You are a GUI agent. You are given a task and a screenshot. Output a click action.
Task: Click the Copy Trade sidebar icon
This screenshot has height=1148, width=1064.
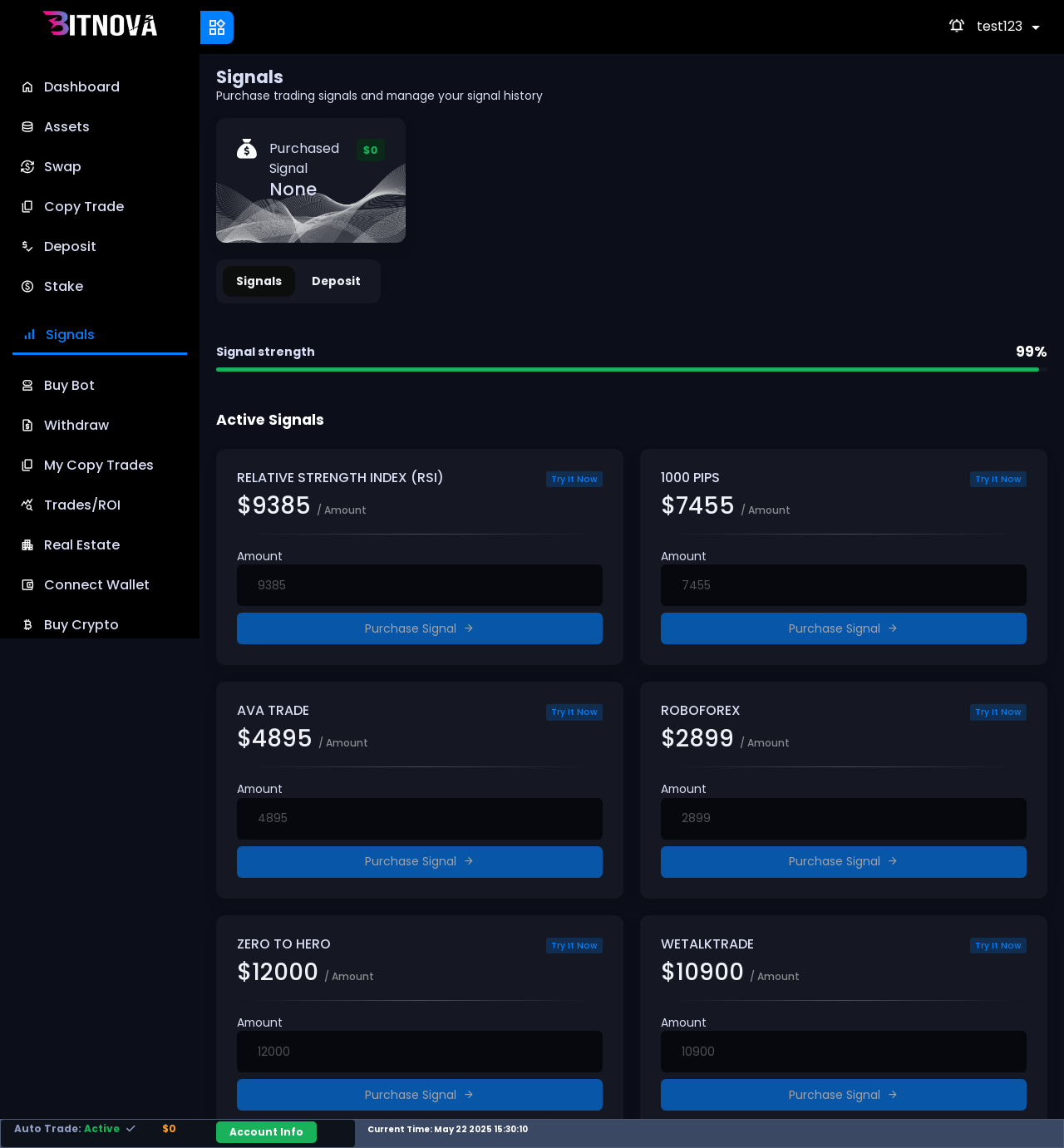pyautogui.click(x=27, y=207)
